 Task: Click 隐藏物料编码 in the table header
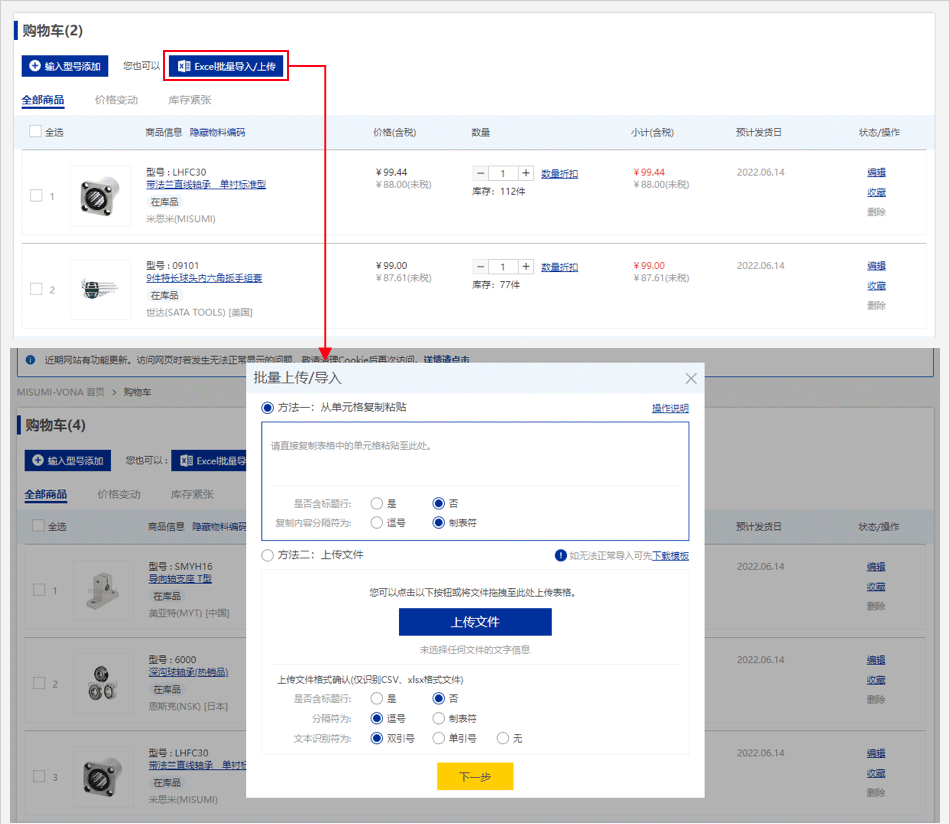click(x=217, y=132)
